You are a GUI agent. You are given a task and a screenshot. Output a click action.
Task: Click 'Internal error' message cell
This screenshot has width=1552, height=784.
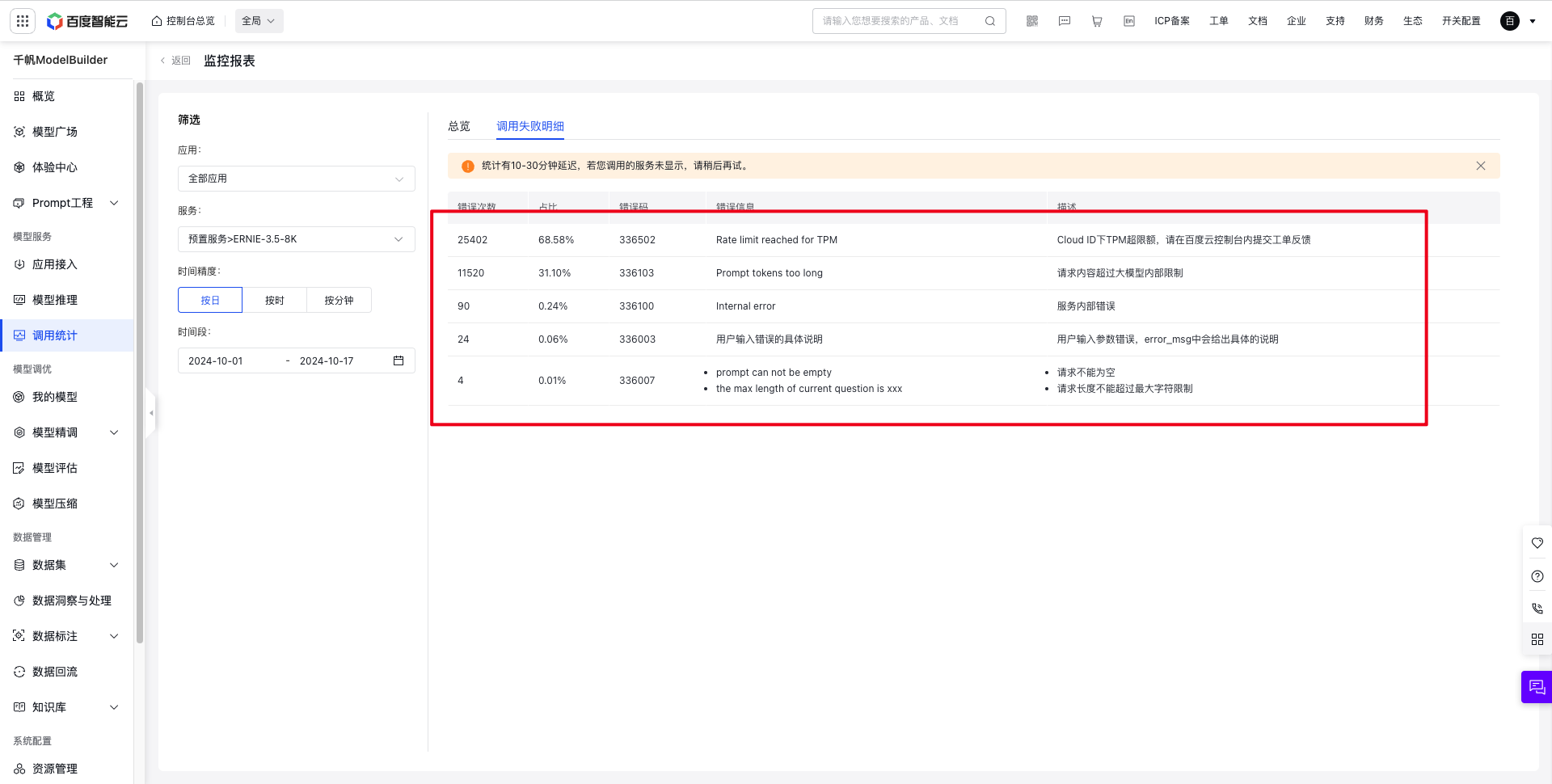pyautogui.click(x=745, y=306)
